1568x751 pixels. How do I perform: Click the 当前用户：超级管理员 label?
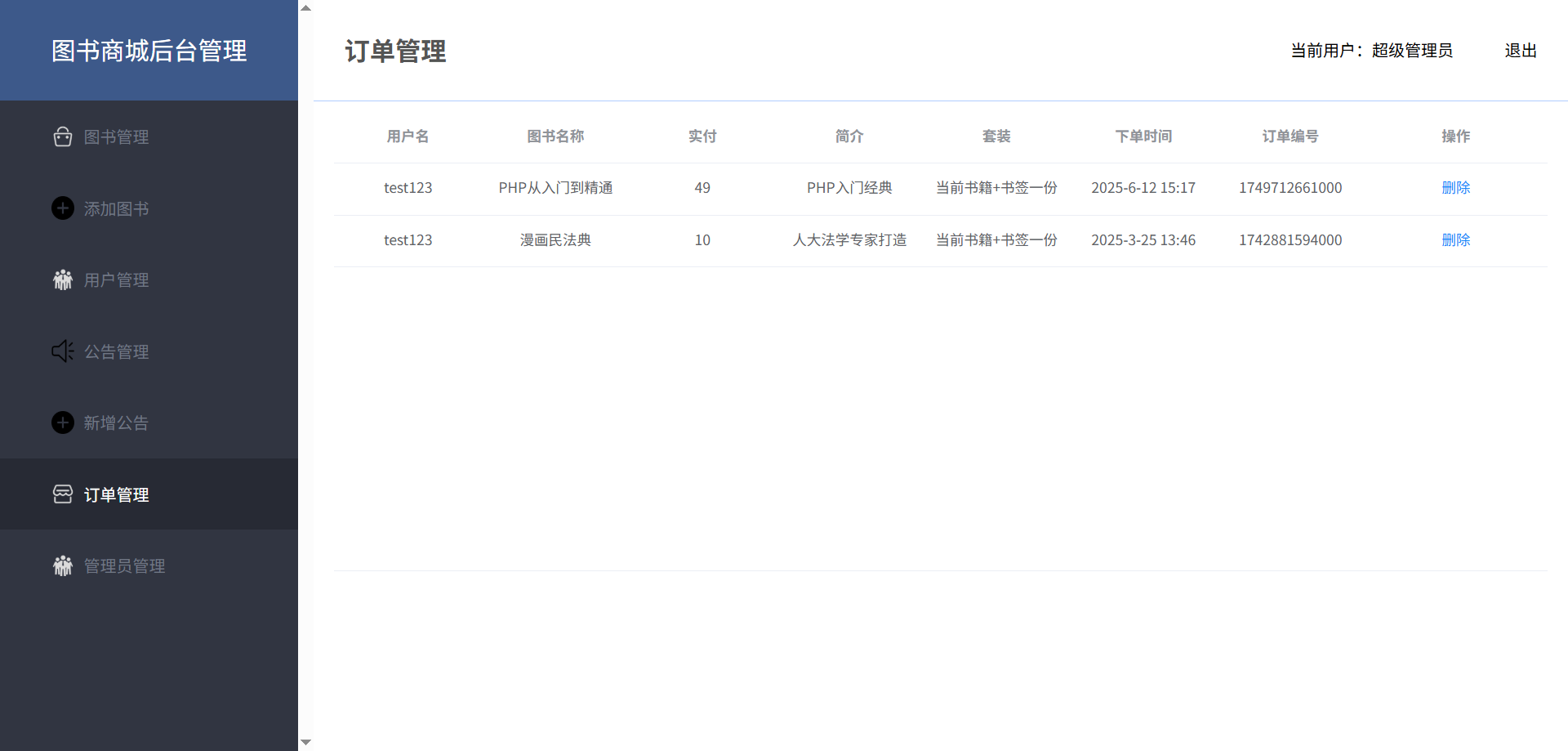point(1371,51)
